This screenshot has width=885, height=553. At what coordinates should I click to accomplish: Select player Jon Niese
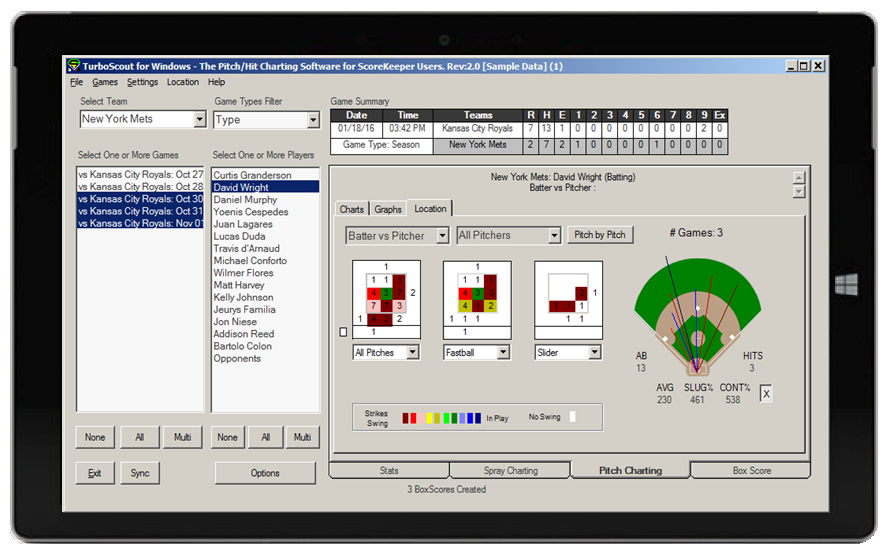265,322
